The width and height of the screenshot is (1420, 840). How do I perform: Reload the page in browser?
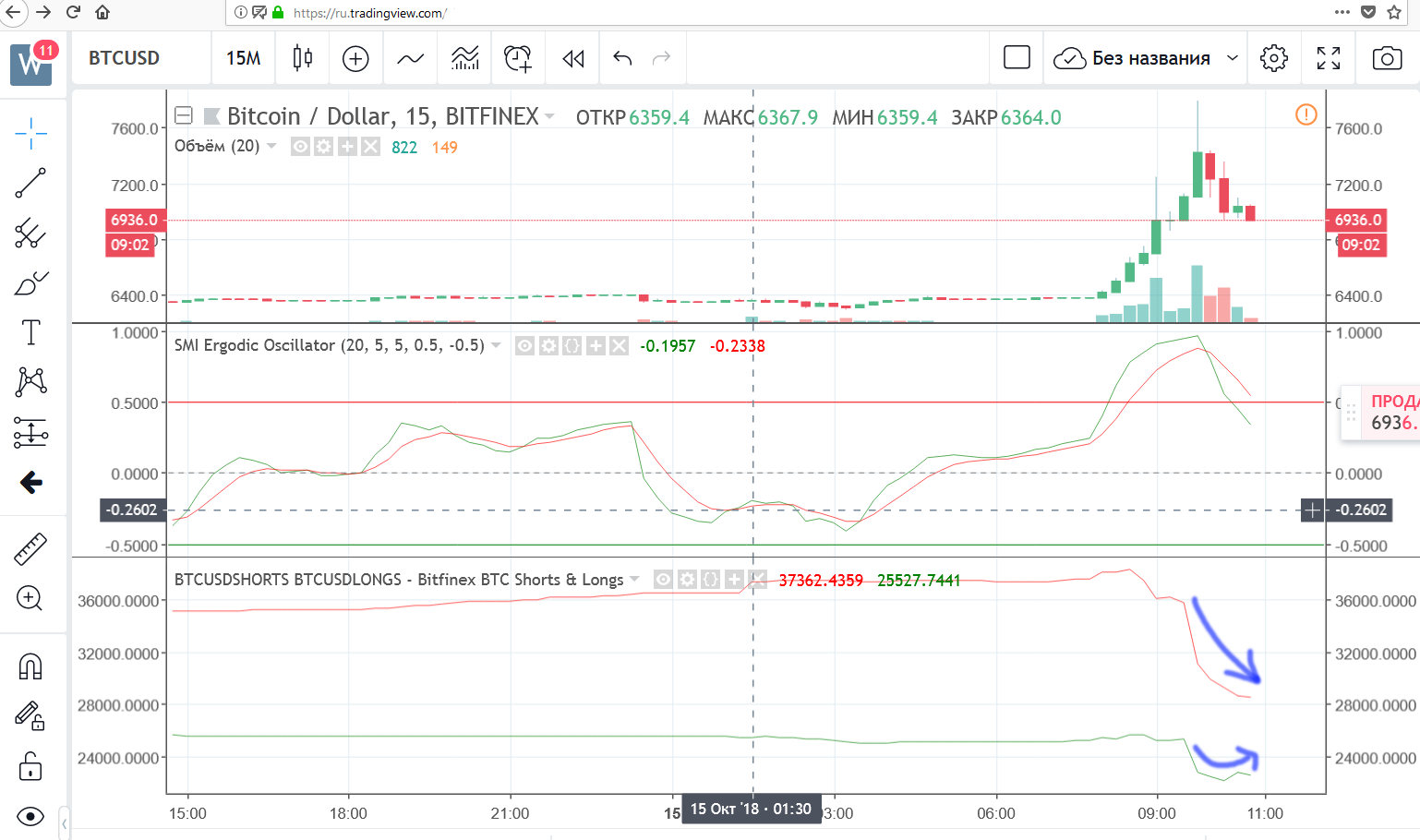(74, 12)
